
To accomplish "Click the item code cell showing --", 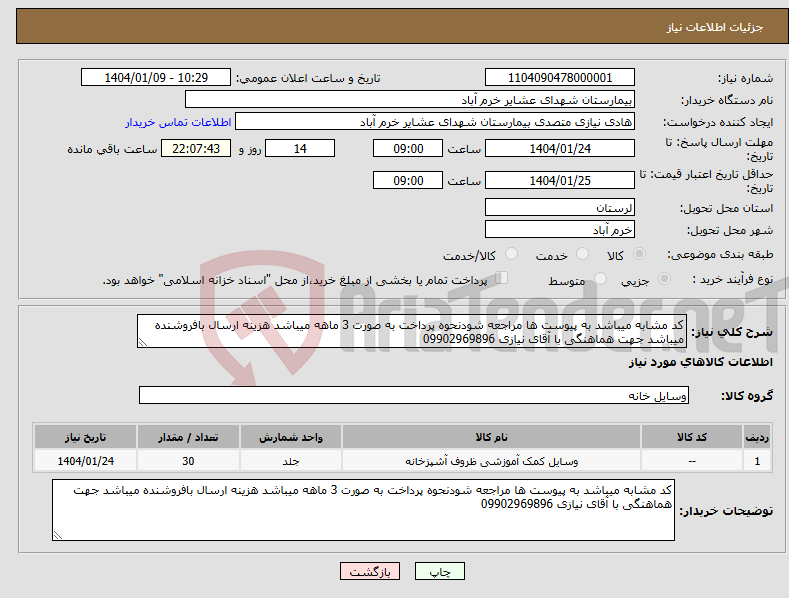I will (692, 461).
